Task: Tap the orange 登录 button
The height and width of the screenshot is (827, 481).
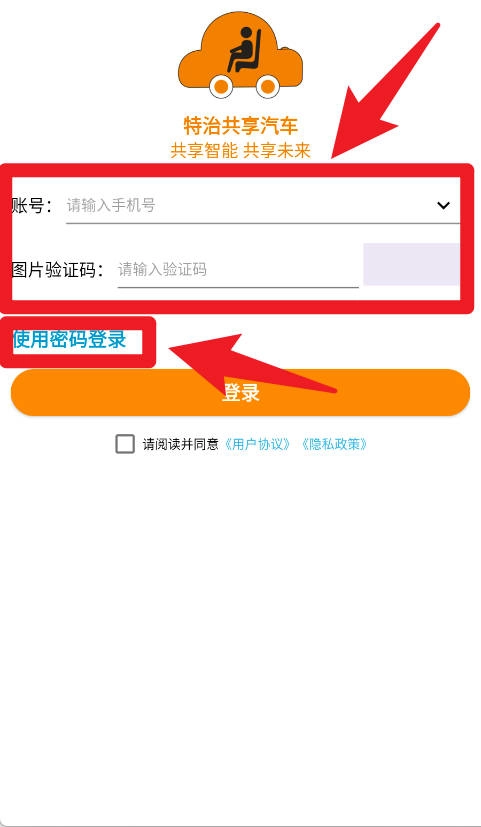Action: [240, 392]
